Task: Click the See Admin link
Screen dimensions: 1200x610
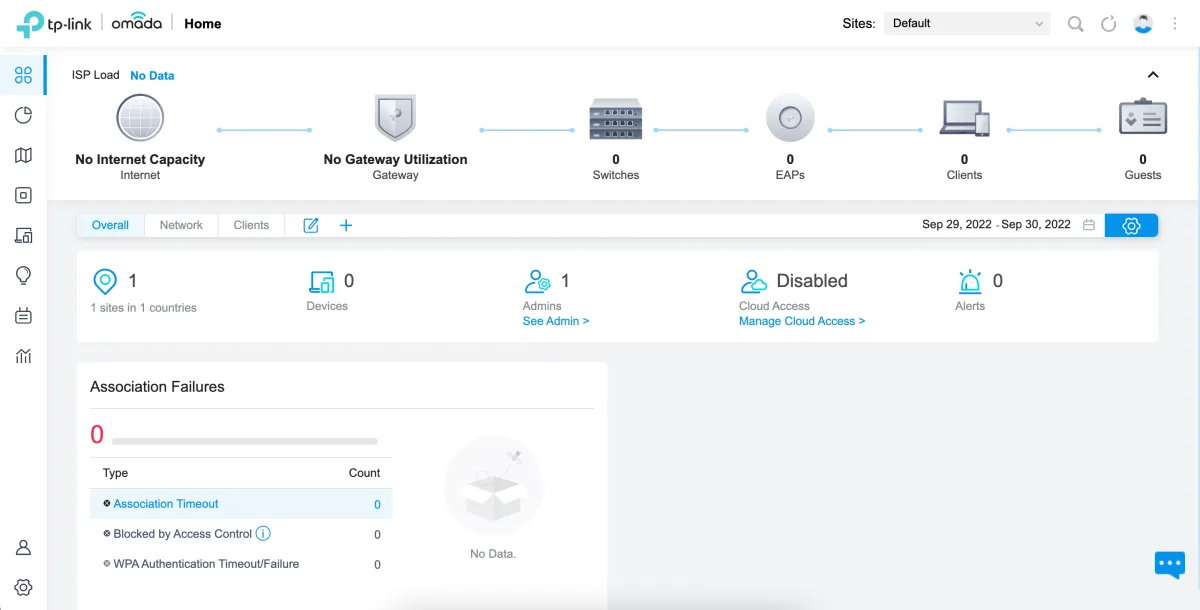Action: 556,321
